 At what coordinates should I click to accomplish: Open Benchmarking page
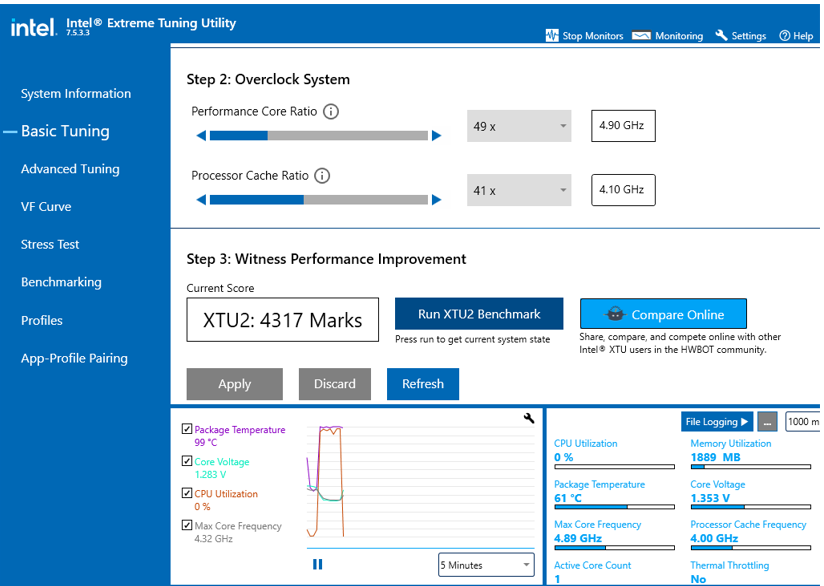pyautogui.click(x=61, y=282)
